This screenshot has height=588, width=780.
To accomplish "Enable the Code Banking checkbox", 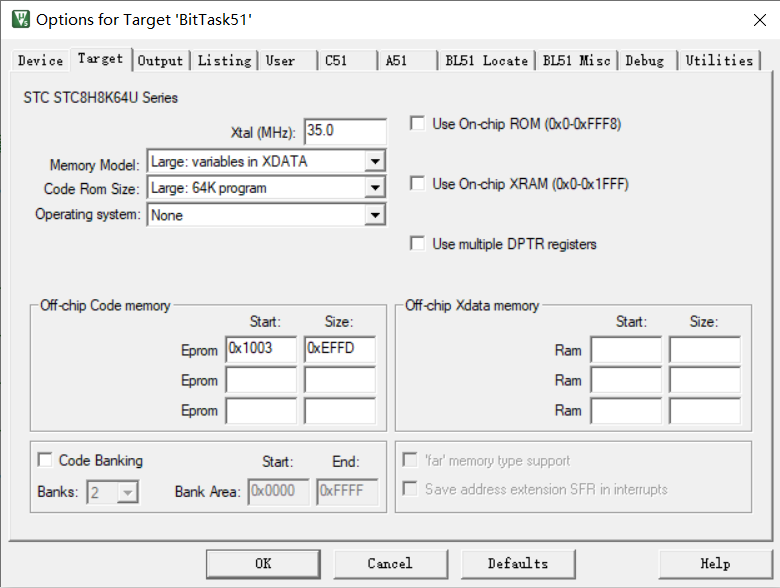I will click(x=45, y=460).
